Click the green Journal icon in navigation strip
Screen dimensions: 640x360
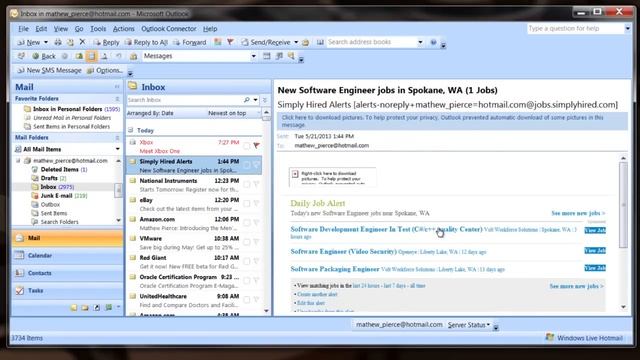109,307
